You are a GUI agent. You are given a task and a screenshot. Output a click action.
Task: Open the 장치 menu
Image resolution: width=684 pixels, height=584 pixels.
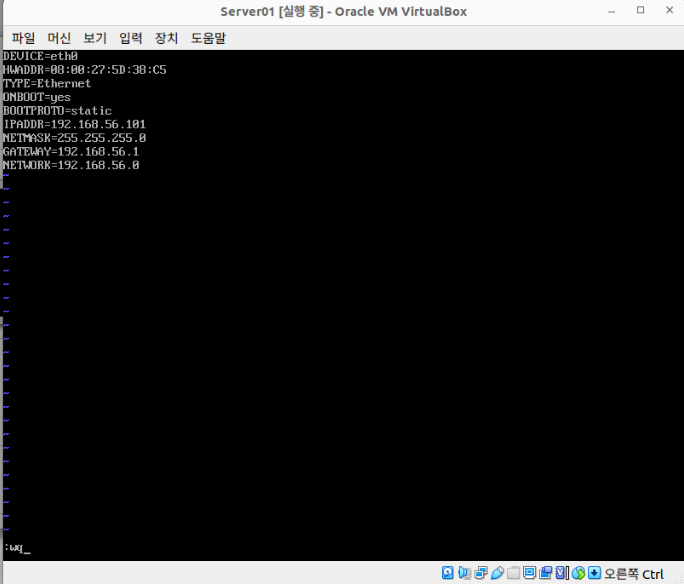tap(167, 38)
